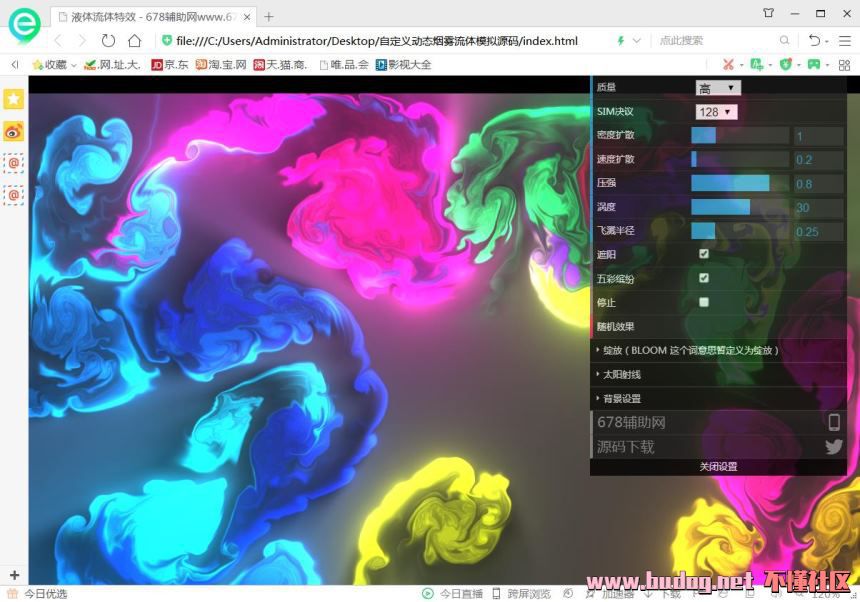The height and width of the screenshot is (602, 860).
Task: Expand the 背景设置 section
Action: [x=718, y=399]
